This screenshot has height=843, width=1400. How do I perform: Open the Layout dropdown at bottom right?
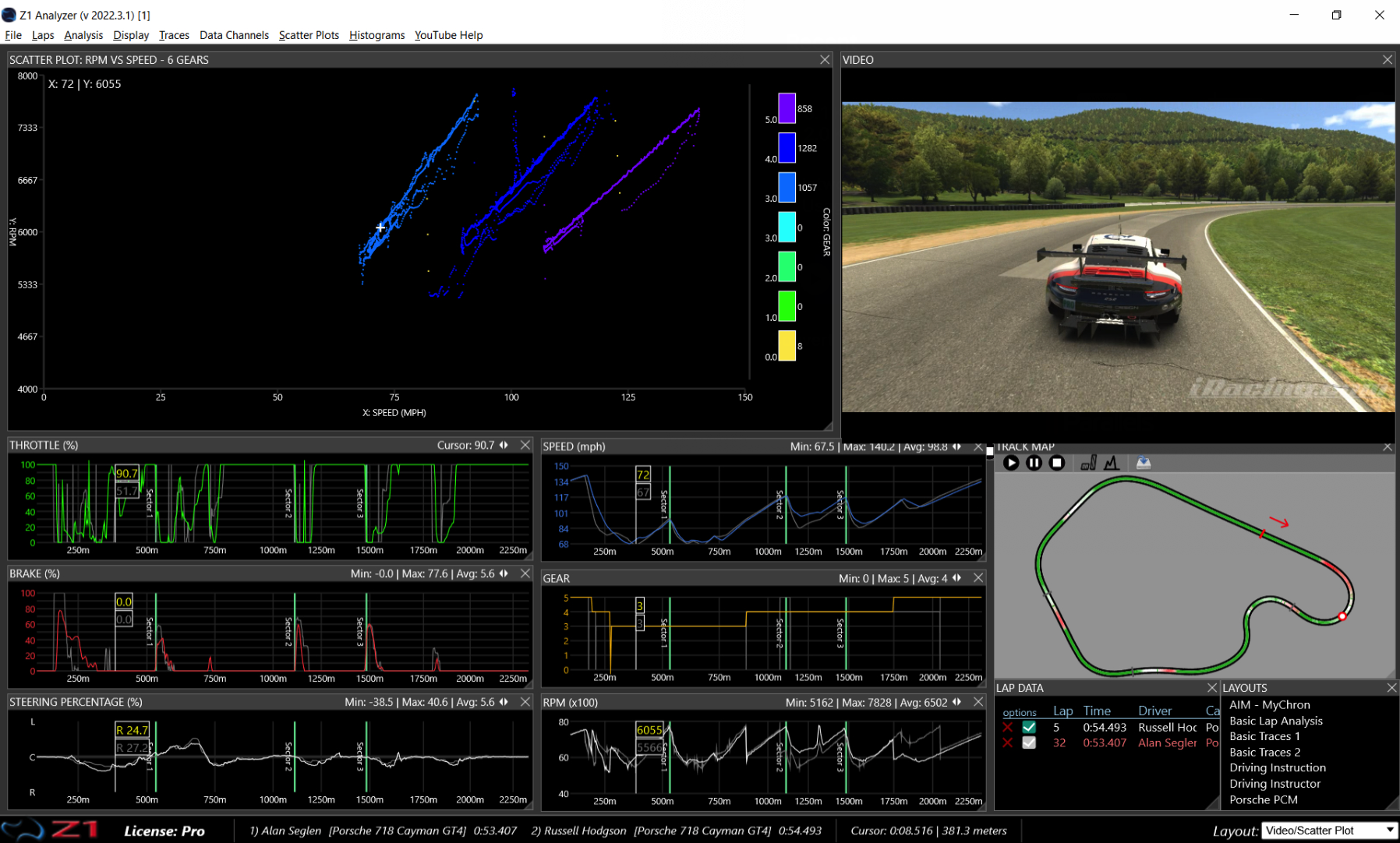point(1329,831)
